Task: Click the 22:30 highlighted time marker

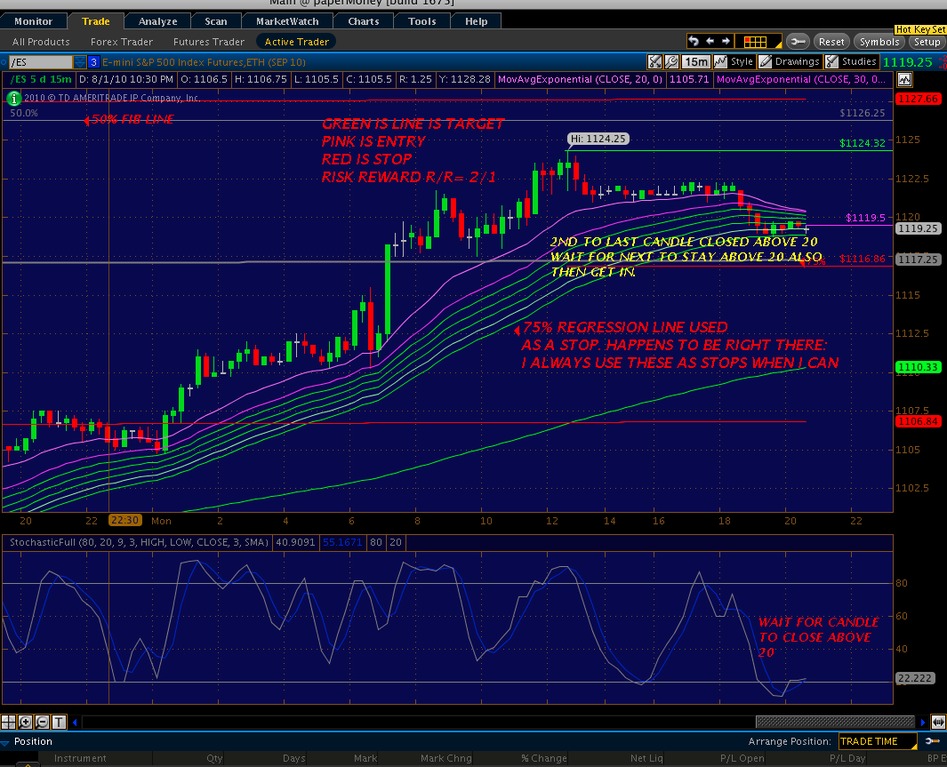Action: click(x=124, y=521)
